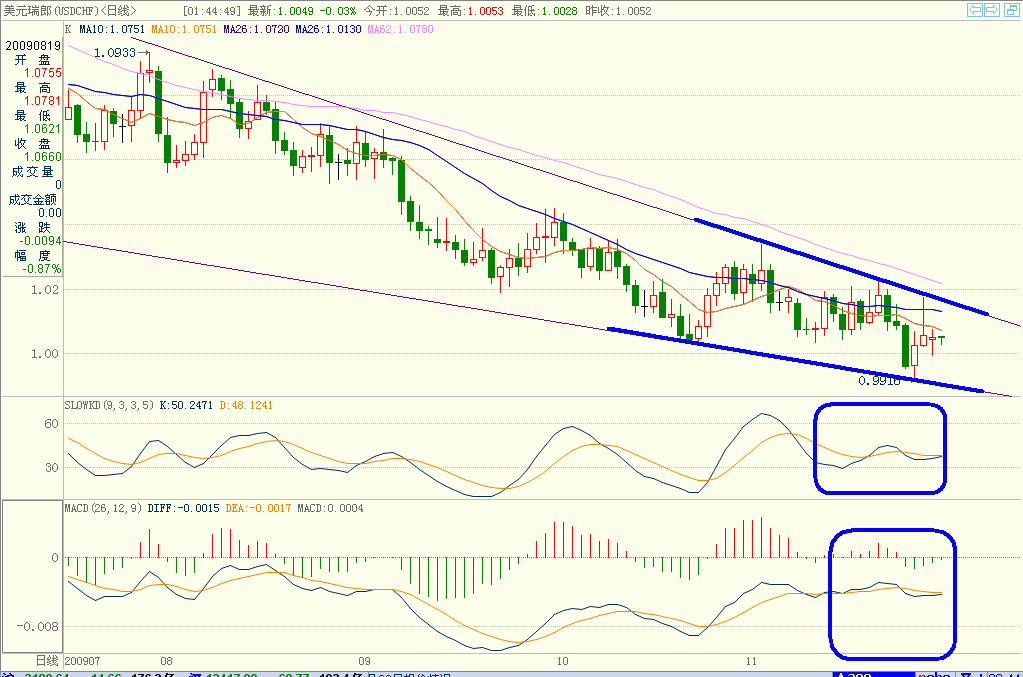Click the MACD(26,12,9) indicator name
Viewport: 1023px width, 677px height.
tap(103, 509)
